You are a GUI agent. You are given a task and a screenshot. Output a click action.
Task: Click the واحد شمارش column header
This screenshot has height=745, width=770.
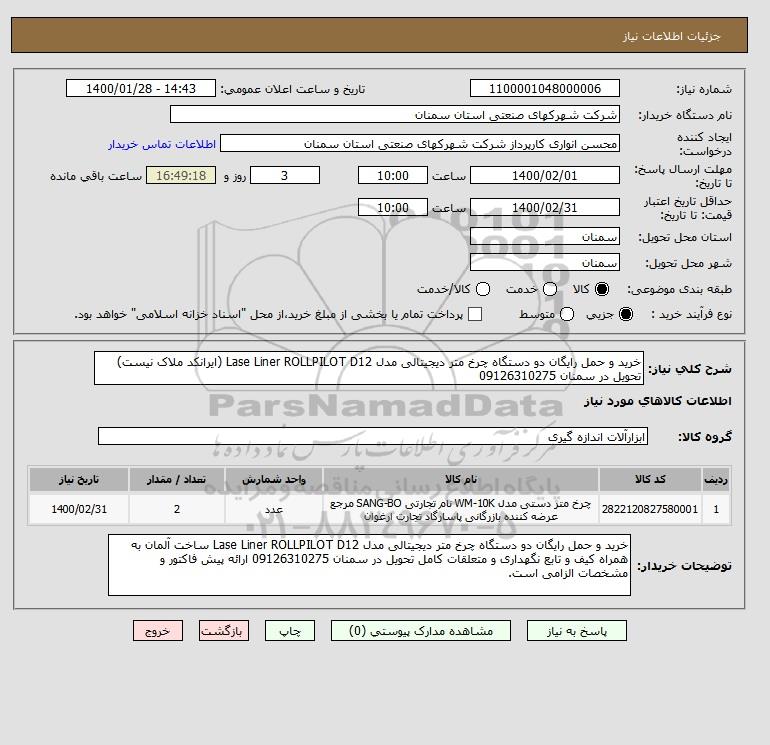pyautogui.click(x=274, y=479)
